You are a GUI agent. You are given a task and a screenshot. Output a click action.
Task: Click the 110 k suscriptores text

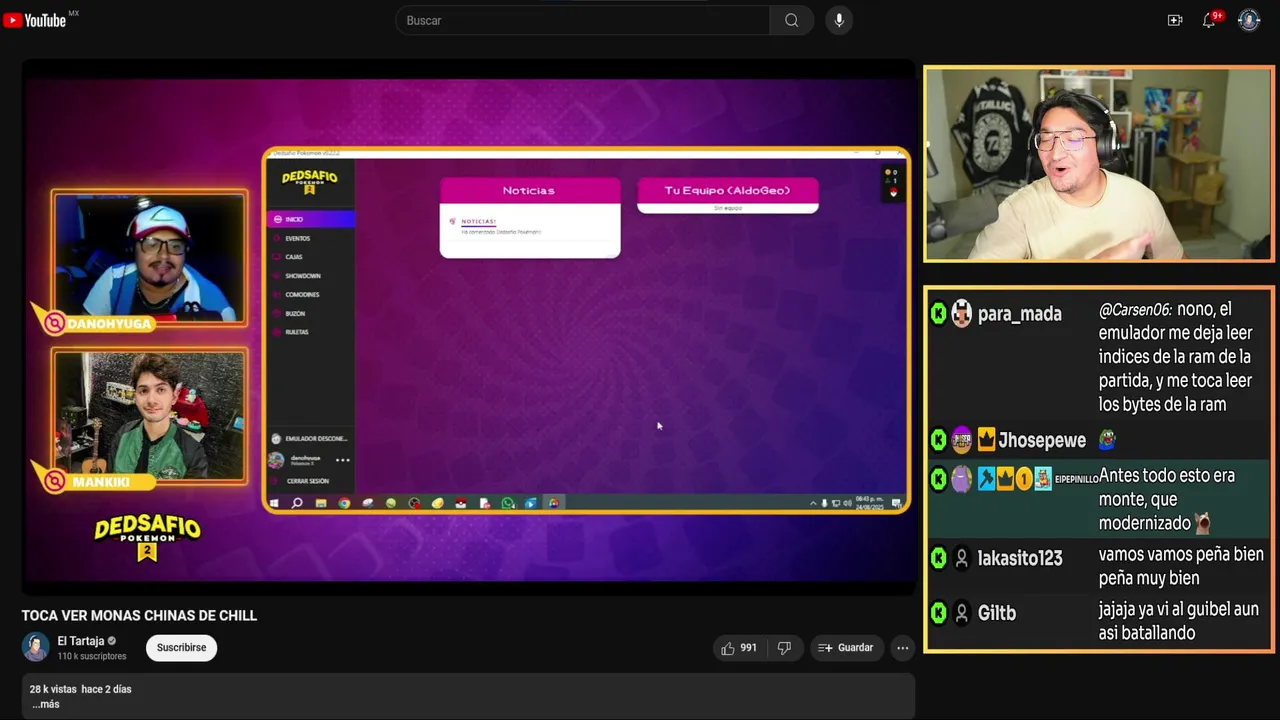[x=92, y=656]
